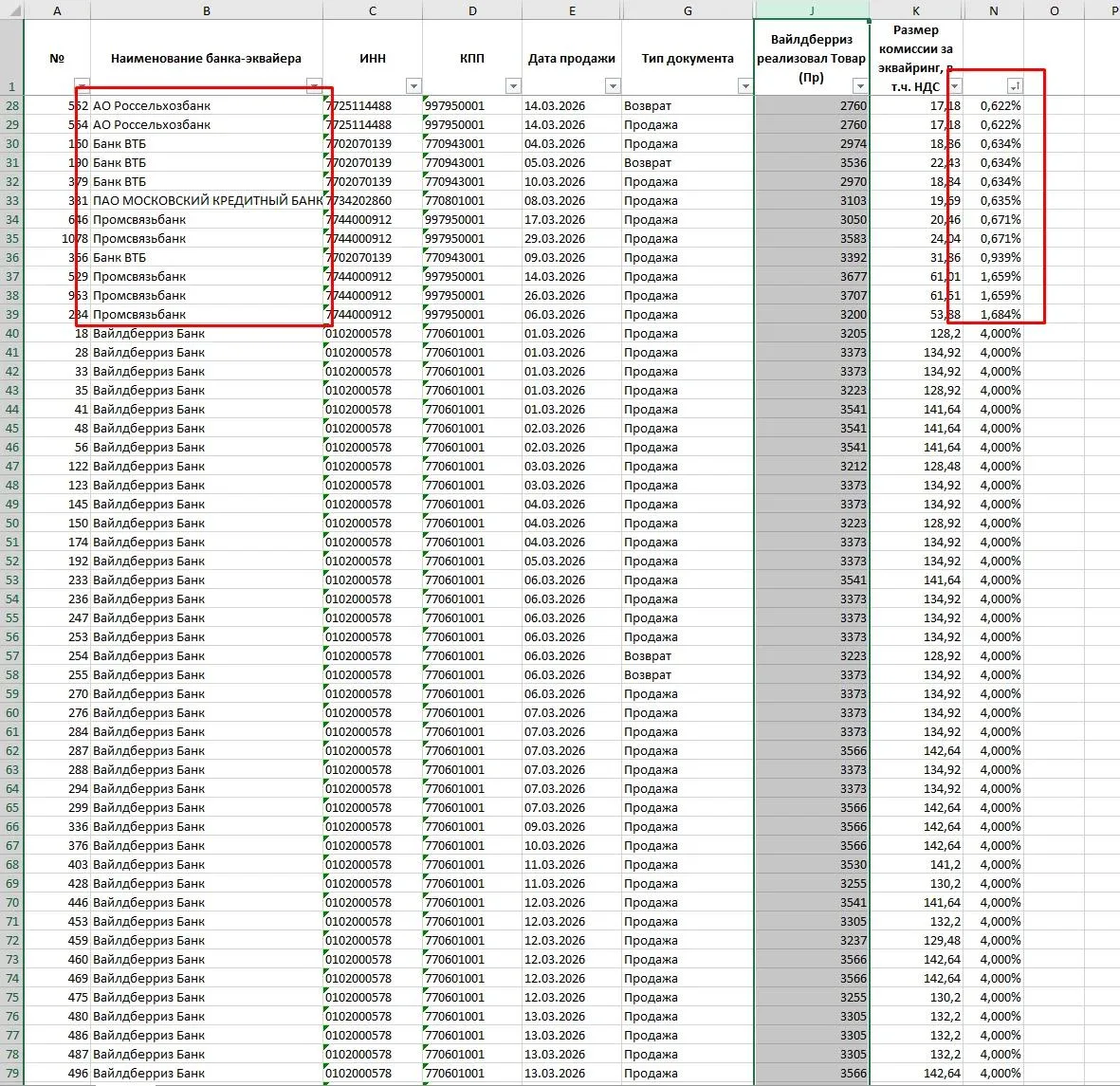1120x1086 pixels.
Task: Click header cell Дата продажи
Action: [x=572, y=58]
